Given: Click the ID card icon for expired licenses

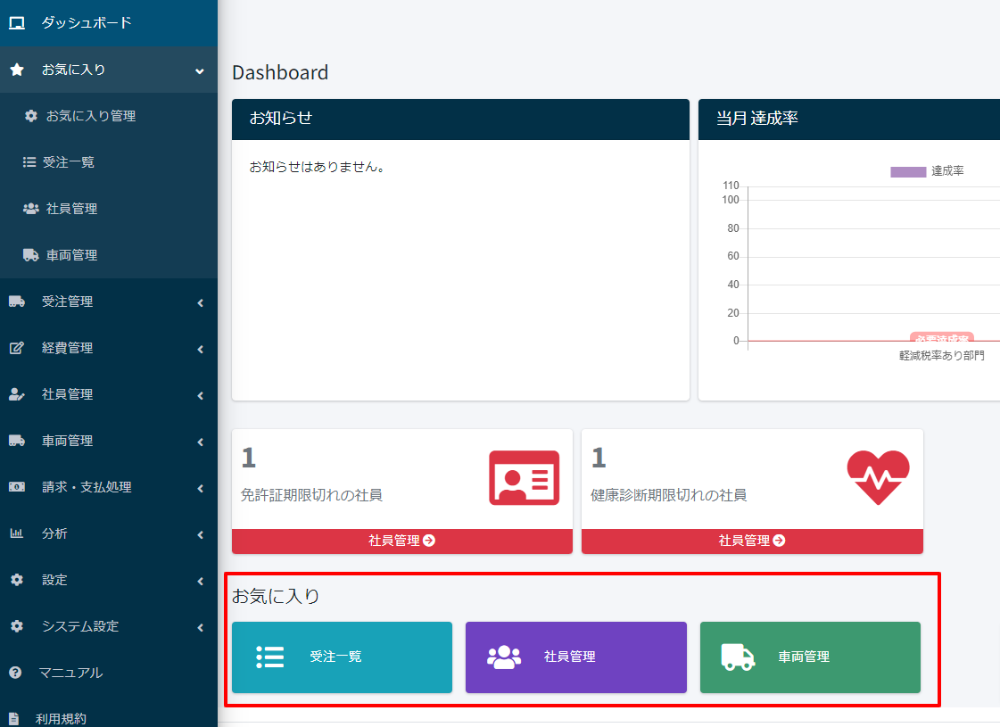Looking at the screenshot, I should coord(524,478).
